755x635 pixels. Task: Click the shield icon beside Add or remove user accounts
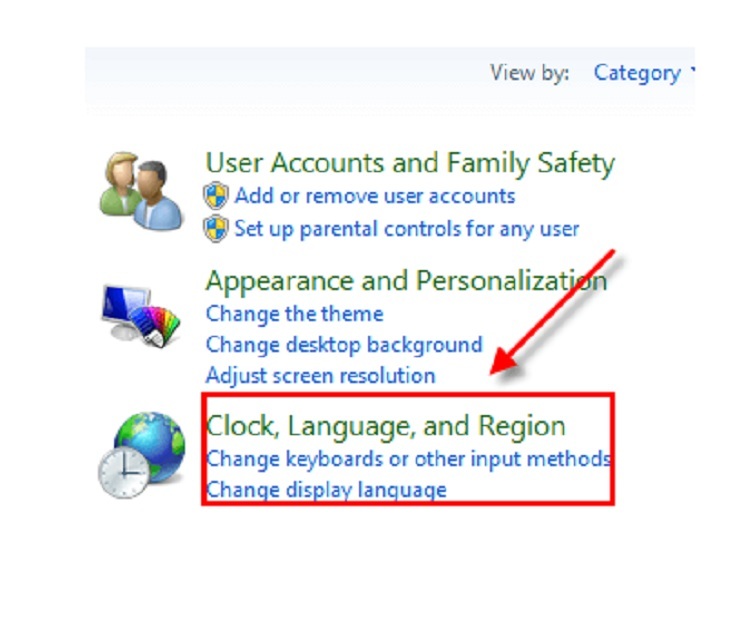[x=216, y=195]
